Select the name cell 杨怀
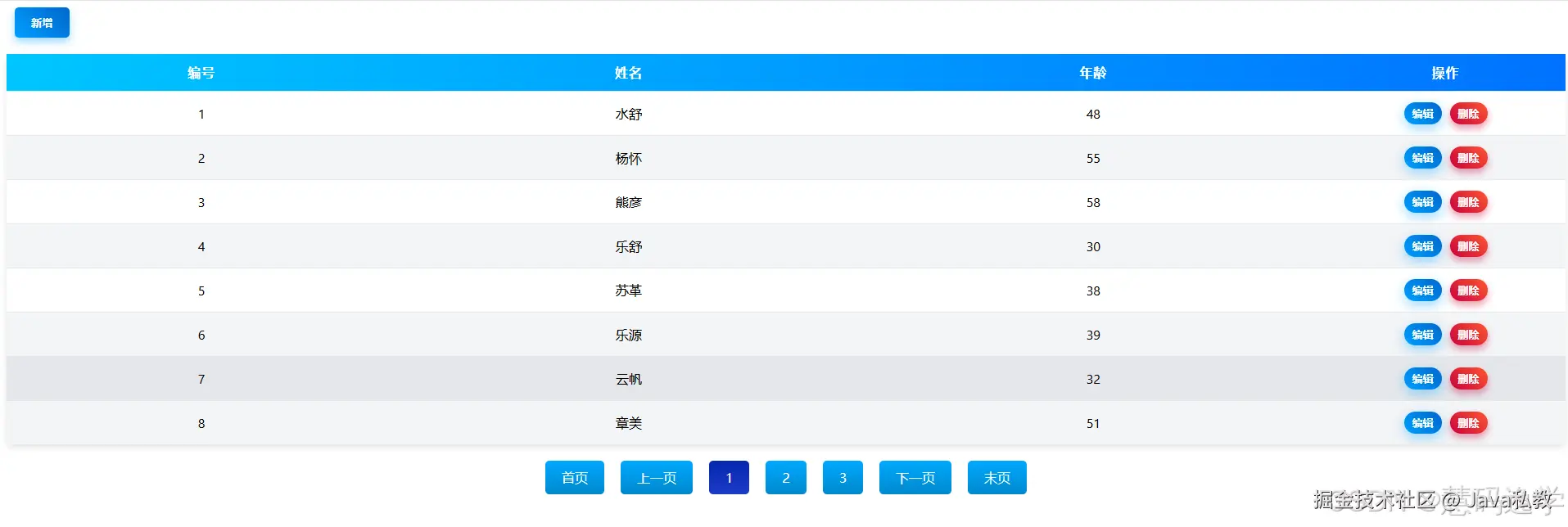 [628, 158]
